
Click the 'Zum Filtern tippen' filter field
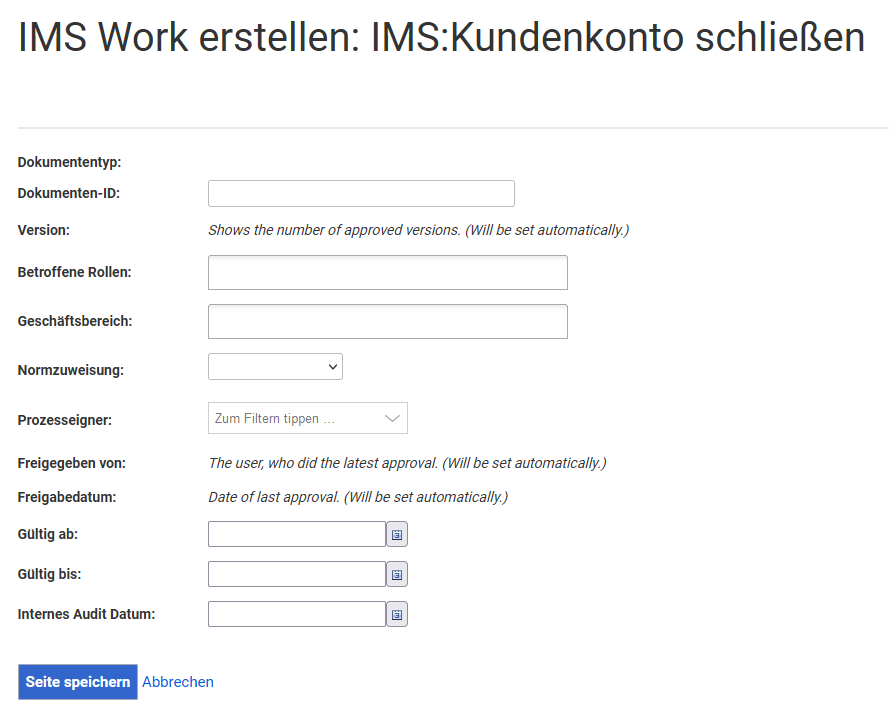pos(290,419)
